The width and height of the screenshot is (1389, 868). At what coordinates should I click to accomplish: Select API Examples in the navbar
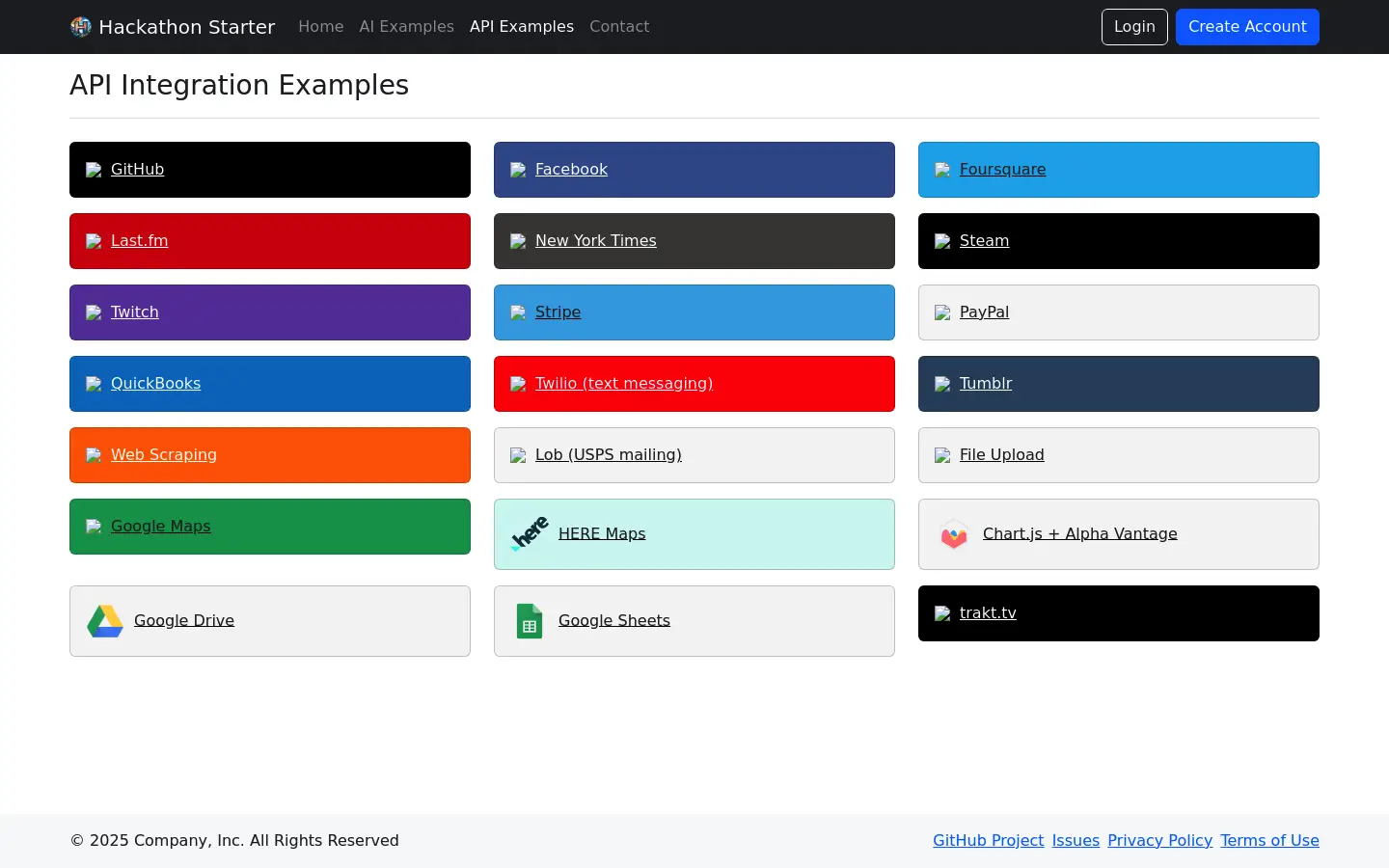coord(522,27)
